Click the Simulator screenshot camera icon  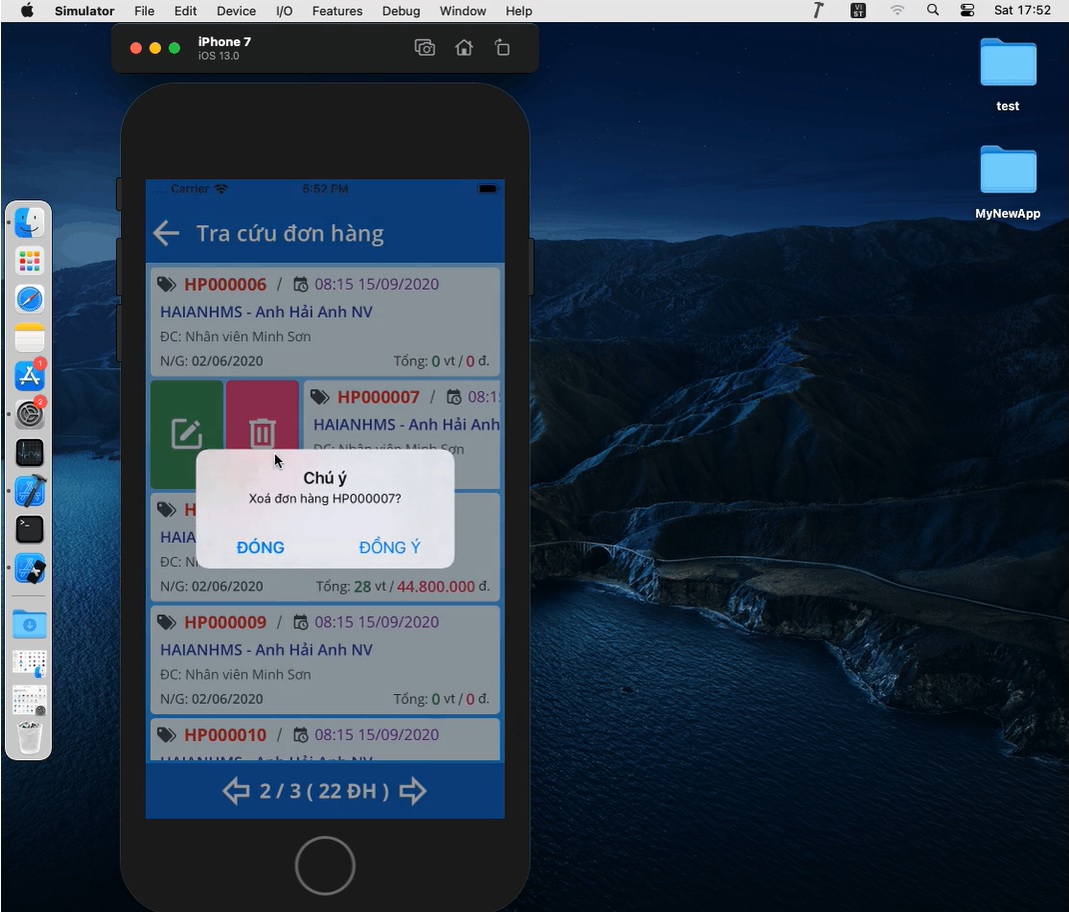(425, 48)
